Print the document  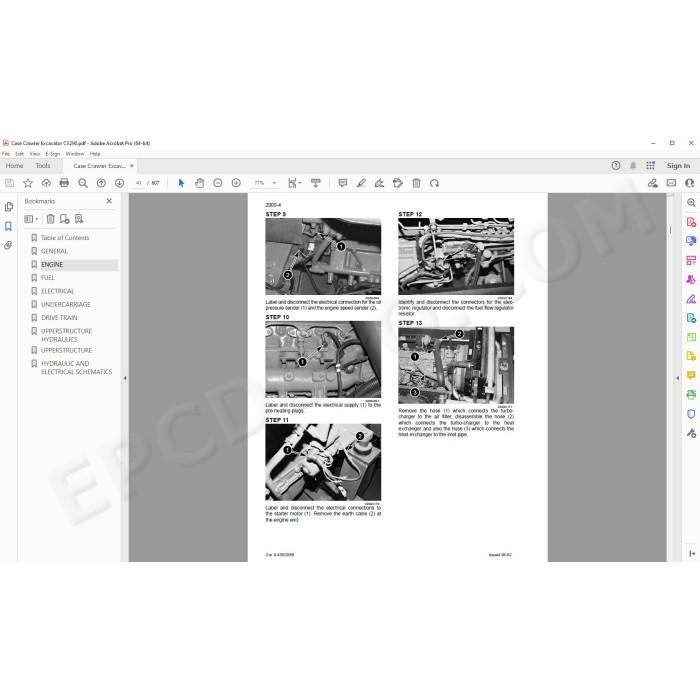coord(64,183)
